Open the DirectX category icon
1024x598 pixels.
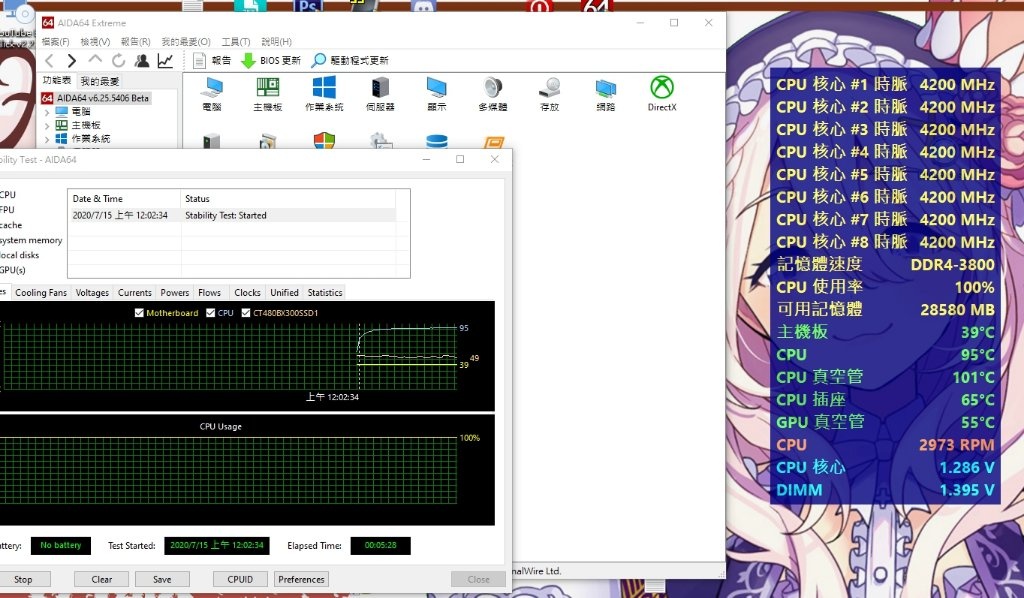click(662, 94)
